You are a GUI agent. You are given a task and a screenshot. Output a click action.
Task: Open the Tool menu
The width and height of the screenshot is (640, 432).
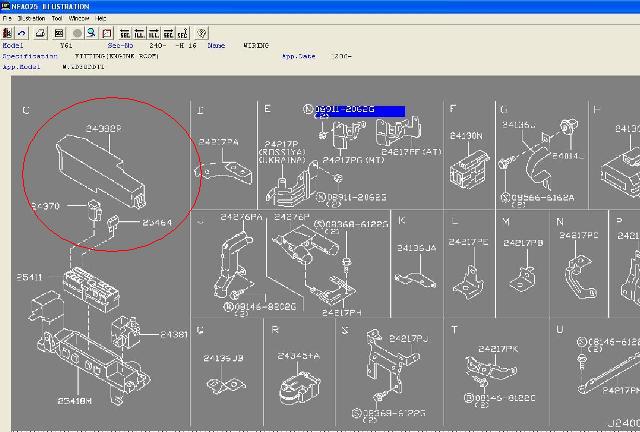point(58,18)
